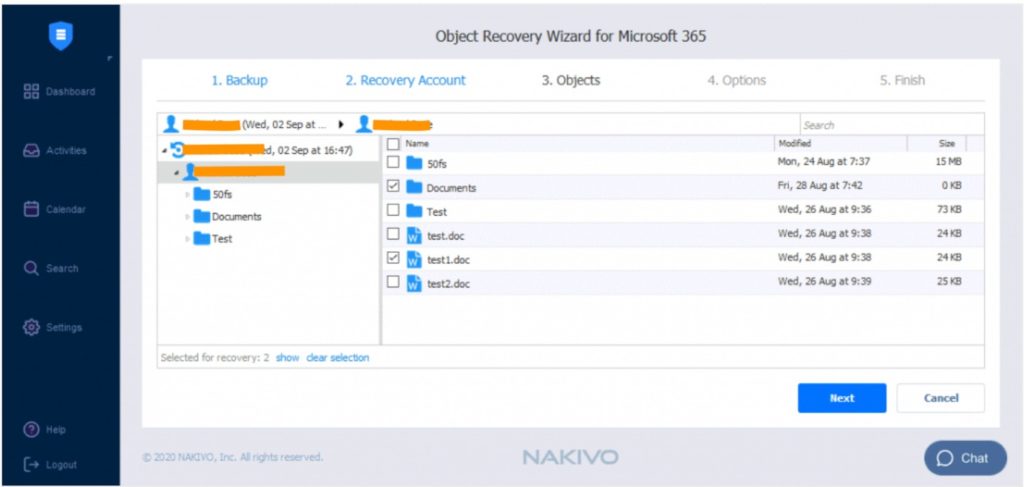Click the clear selection link
The width and height of the screenshot is (1024, 487).
pyautogui.click(x=338, y=358)
